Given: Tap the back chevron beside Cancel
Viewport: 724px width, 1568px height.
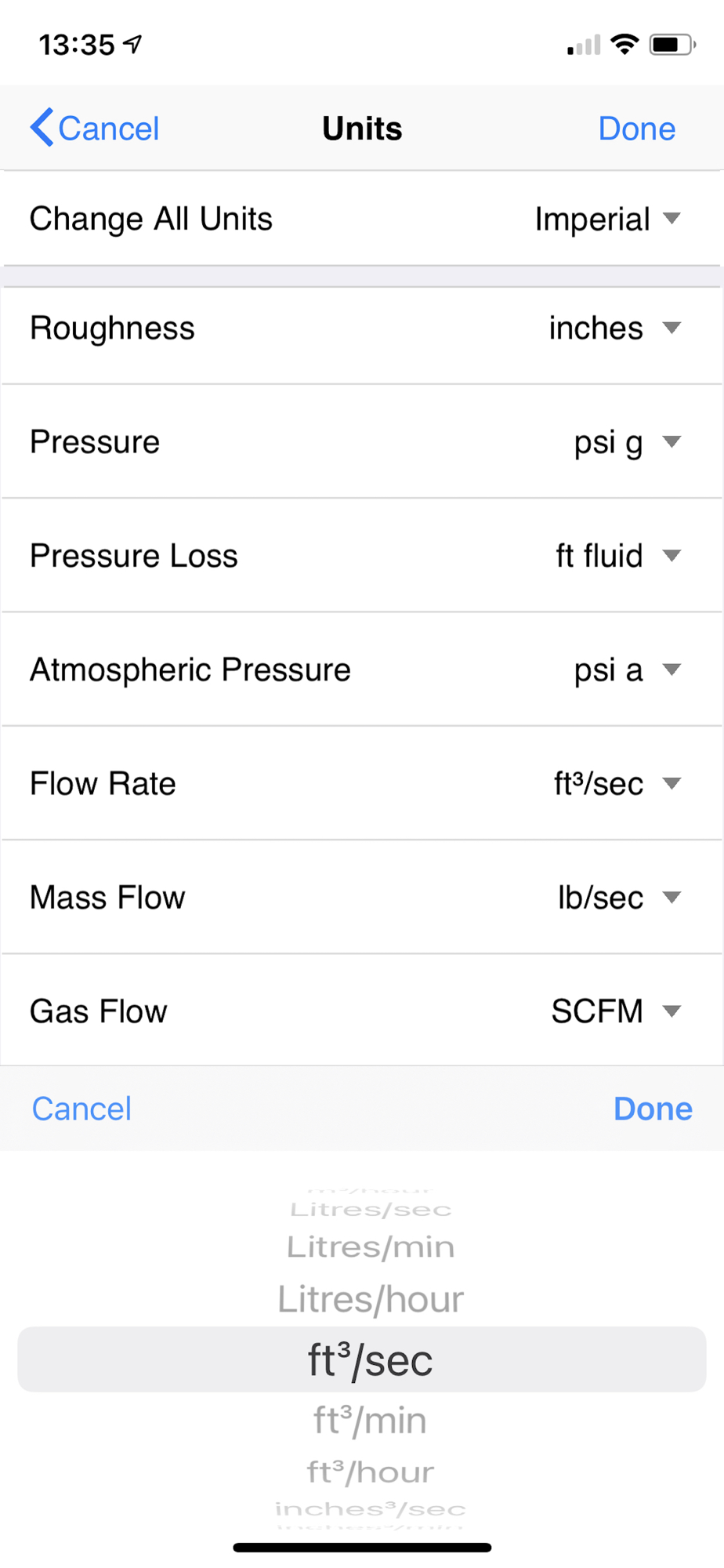Looking at the screenshot, I should (x=42, y=128).
